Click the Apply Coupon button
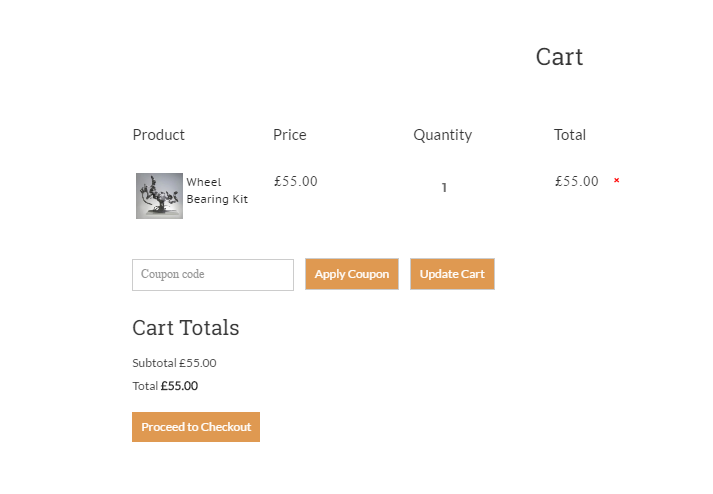This screenshot has height=494, width=713. pyautogui.click(x=352, y=274)
